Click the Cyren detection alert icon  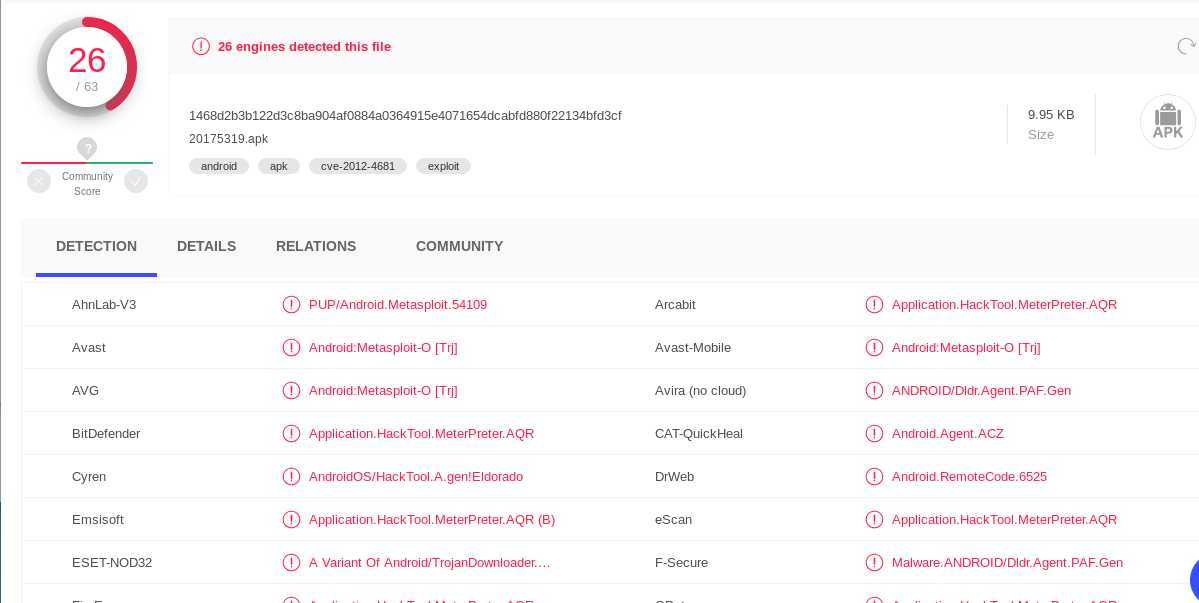(x=291, y=476)
